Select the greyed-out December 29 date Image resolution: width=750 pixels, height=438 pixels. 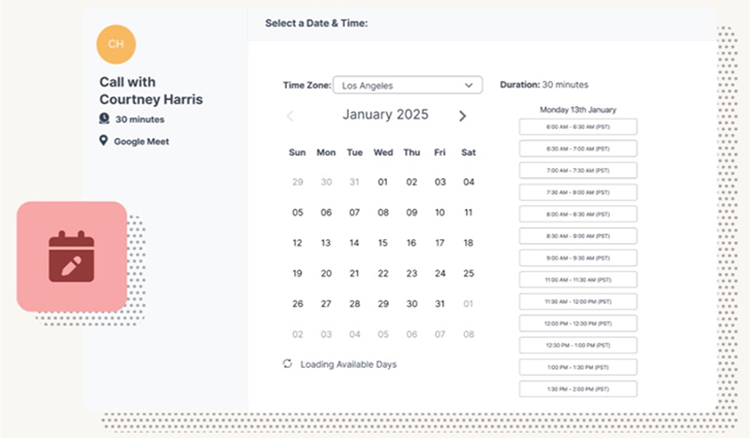coord(297,182)
